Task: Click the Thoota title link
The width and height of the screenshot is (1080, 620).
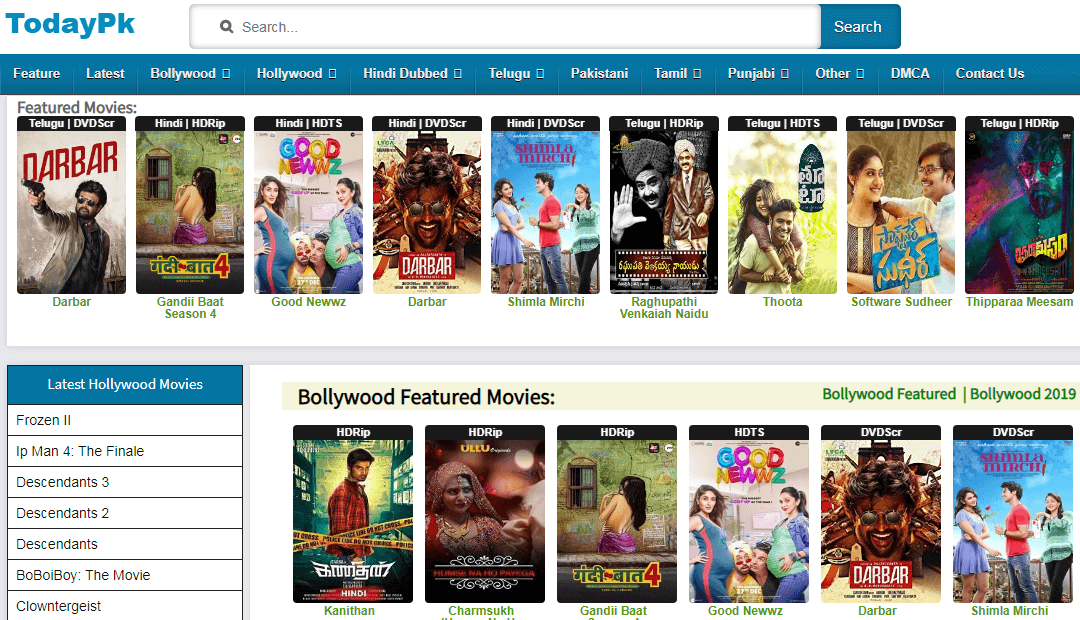Action: [782, 302]
